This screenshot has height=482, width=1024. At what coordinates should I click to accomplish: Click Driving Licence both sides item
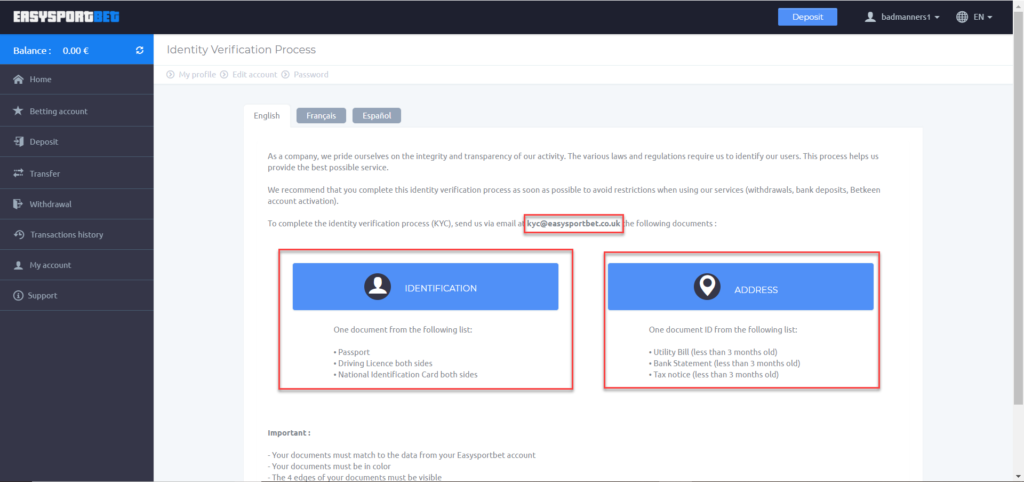point(383,363)
